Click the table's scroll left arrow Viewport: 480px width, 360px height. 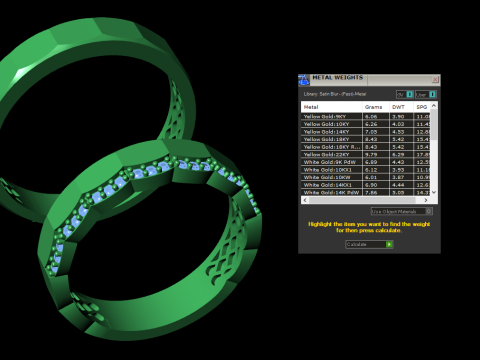click(x=305, y=200)
